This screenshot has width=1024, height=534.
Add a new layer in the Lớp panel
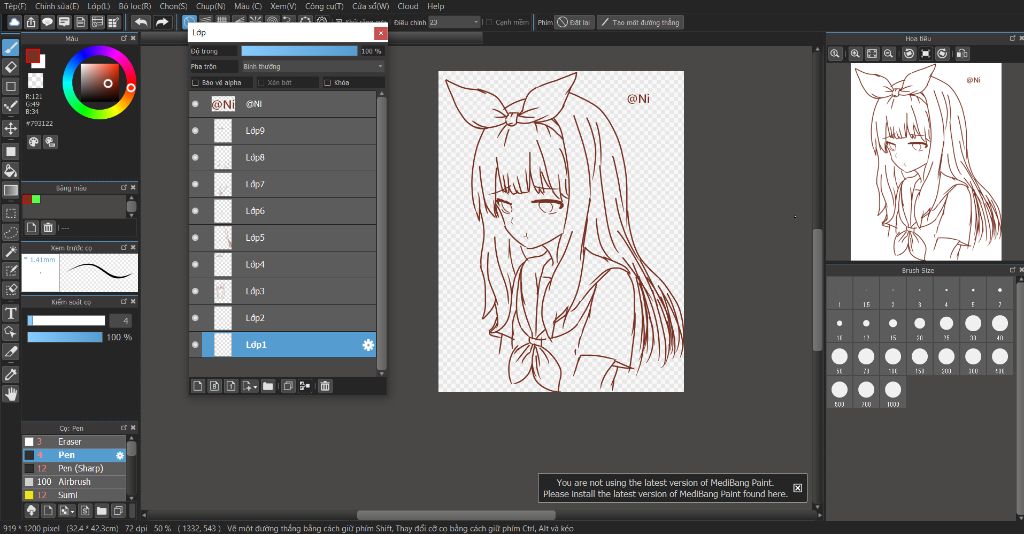(x=198, y=386)
